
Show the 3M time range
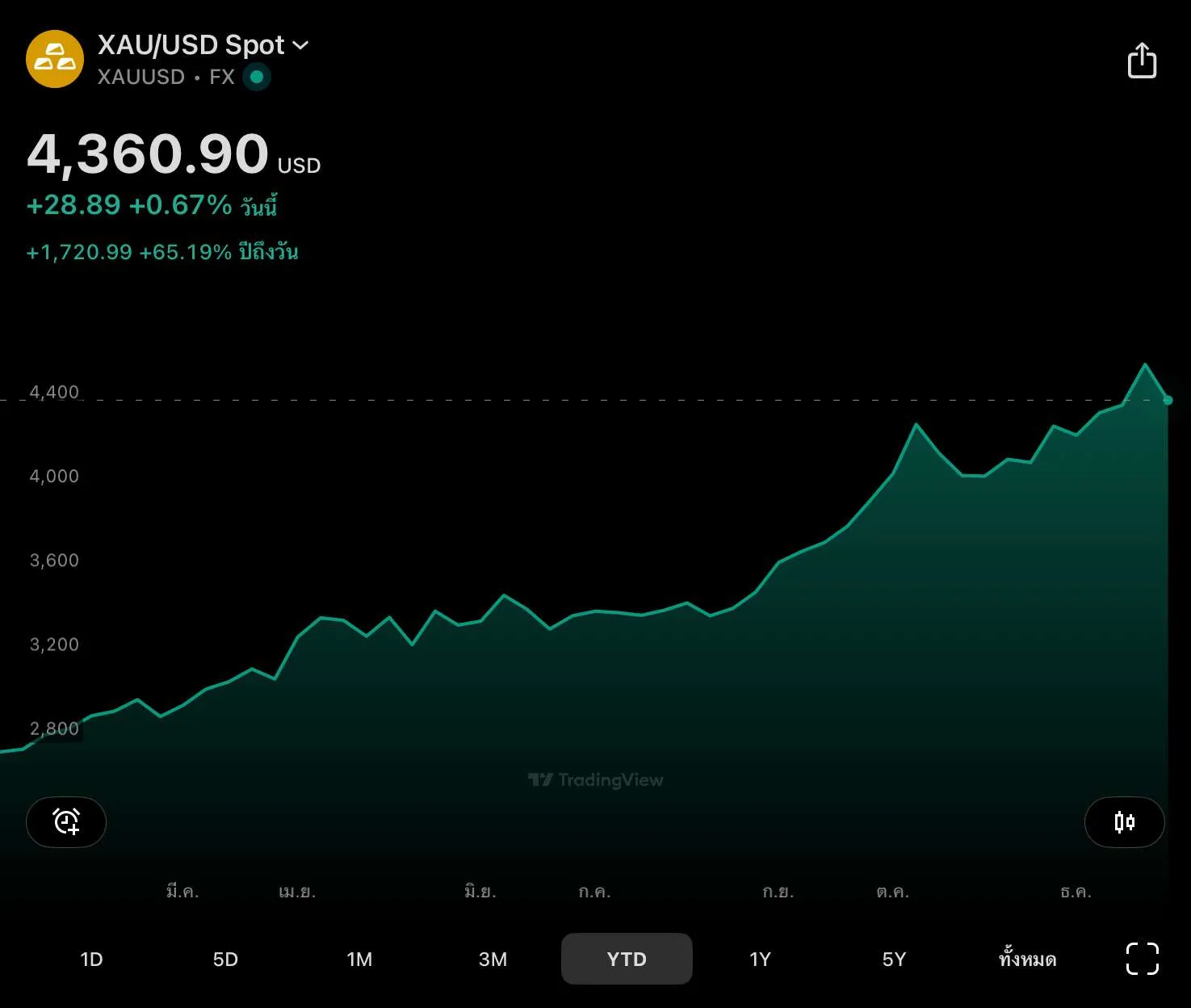493,959
